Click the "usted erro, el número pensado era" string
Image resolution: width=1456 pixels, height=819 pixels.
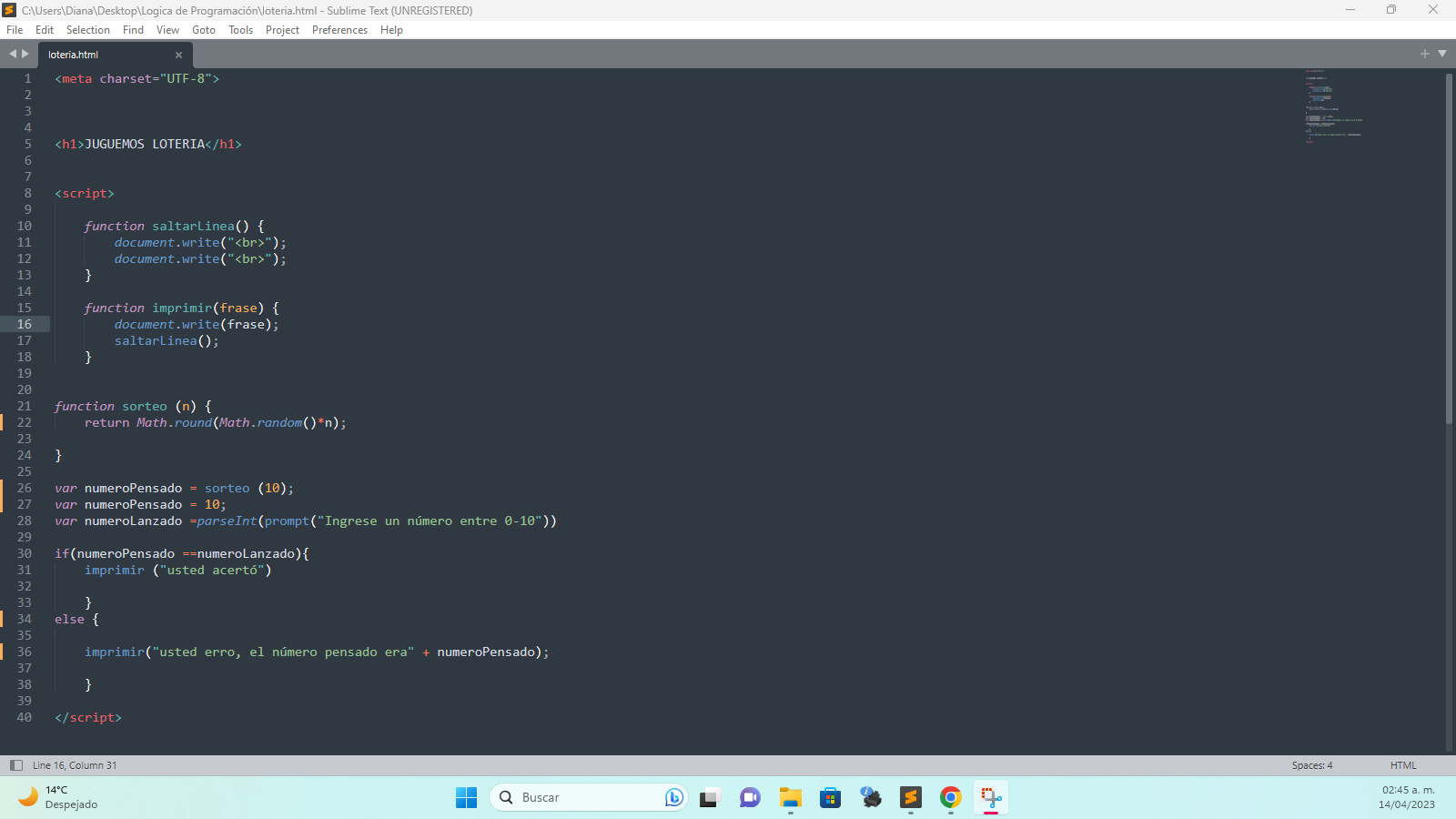[283, 652]
